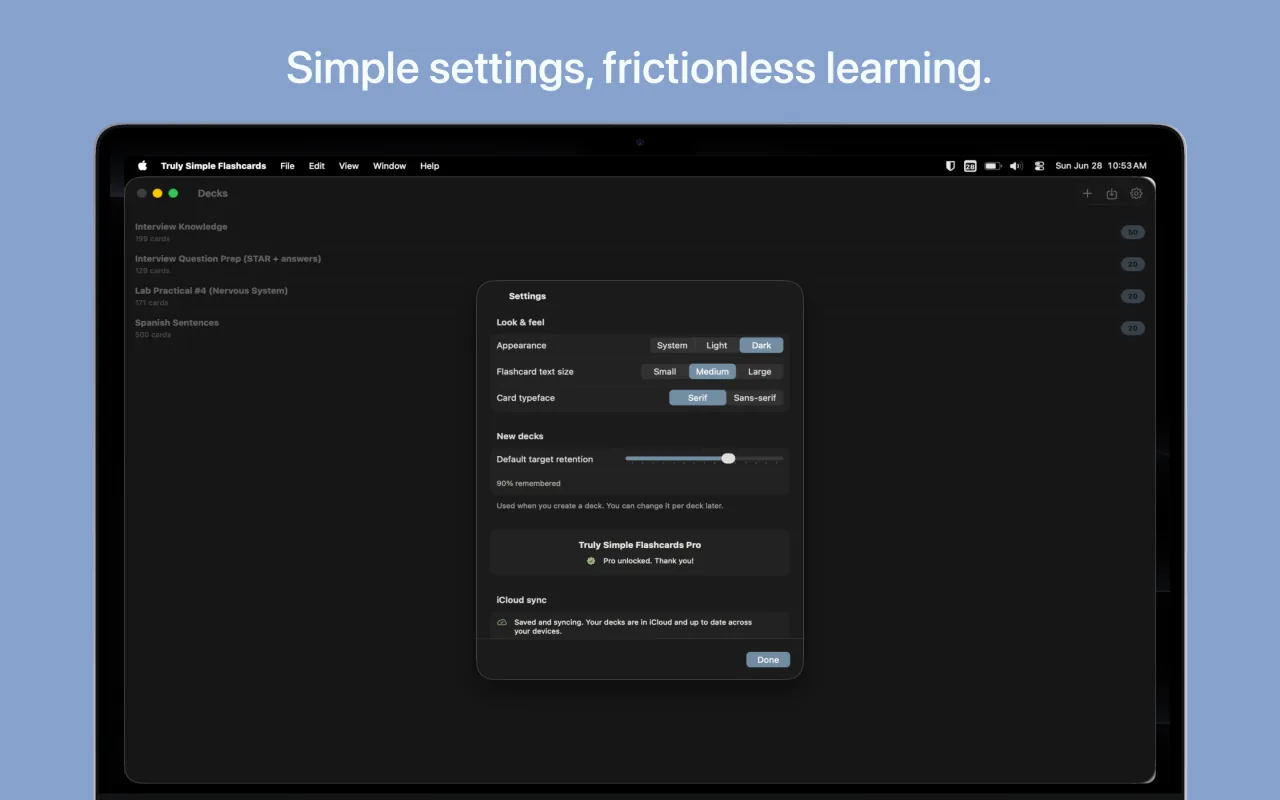Click the 20 badge on Spanish Sentences row
Screen dimensions: 1280x800
coord(1133,328)
